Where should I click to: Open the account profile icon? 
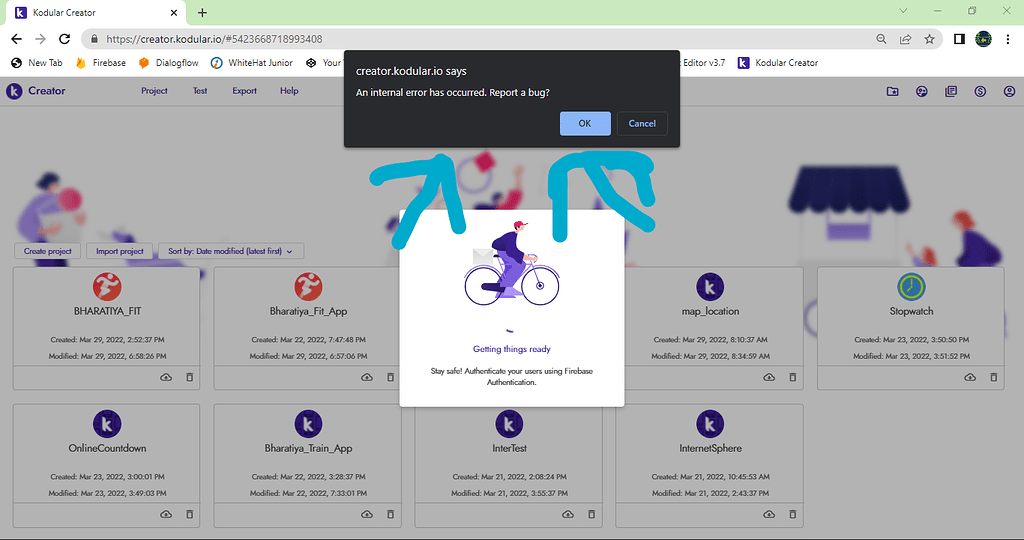1010,91
